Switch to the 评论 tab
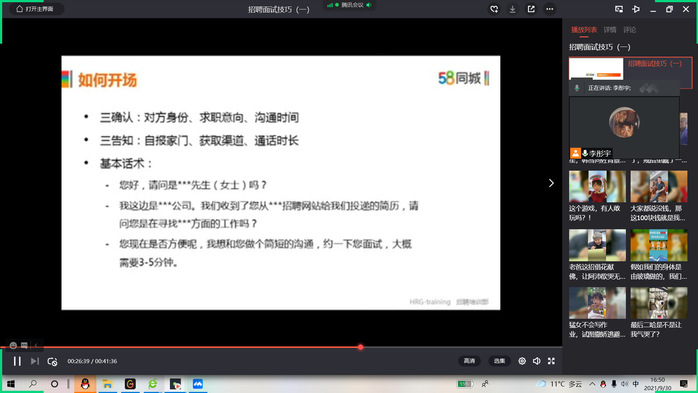The height and width of the screenshot is (393, 698). click(x=629, y=30)
